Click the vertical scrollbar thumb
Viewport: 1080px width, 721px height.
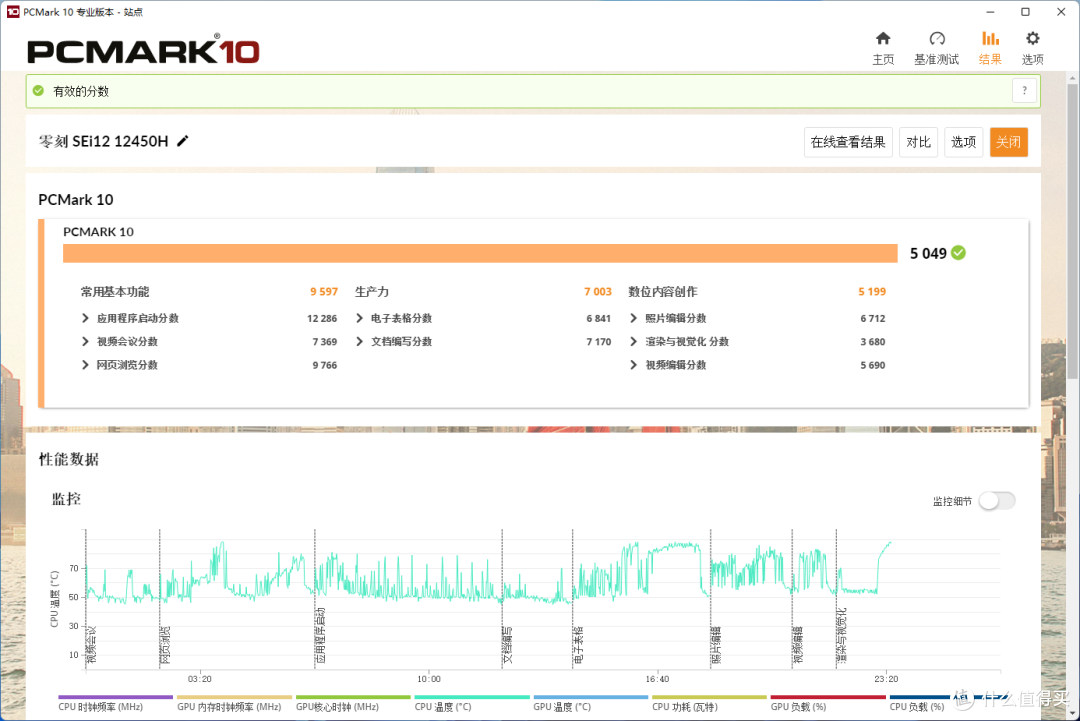(x=1072, y=231)
